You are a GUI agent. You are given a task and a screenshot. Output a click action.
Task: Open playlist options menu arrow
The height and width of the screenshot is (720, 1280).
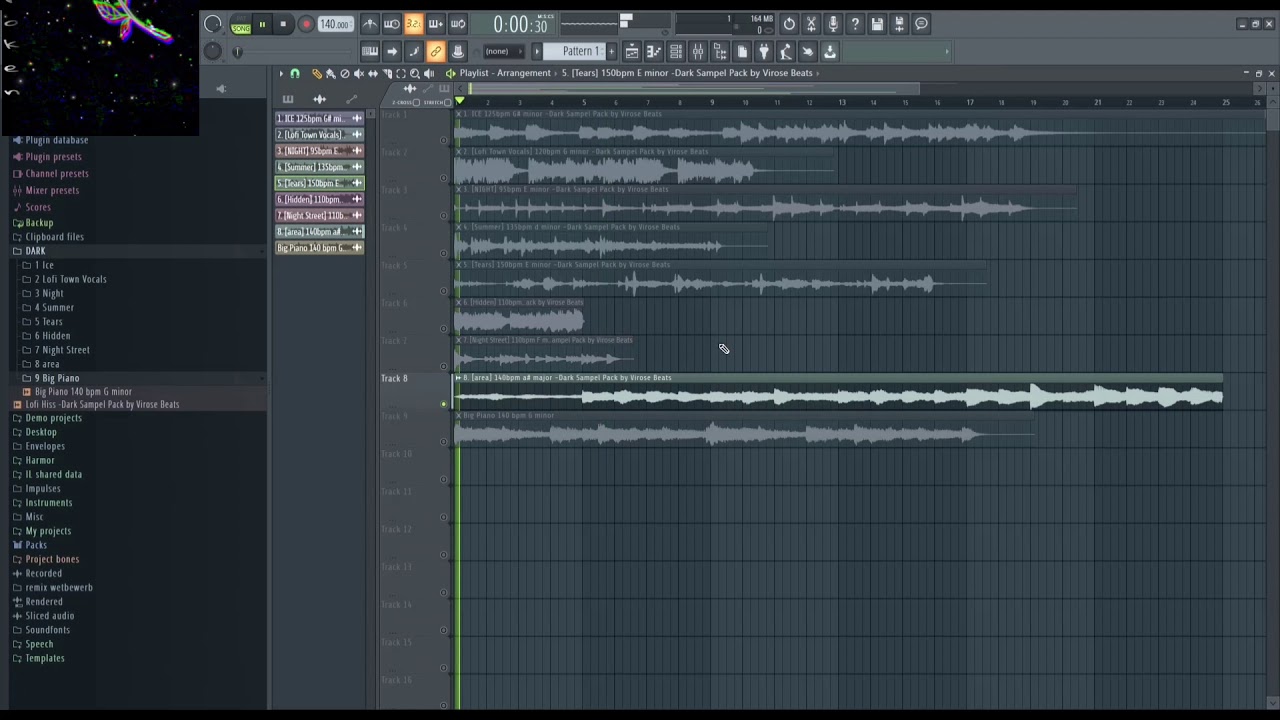(281, 74)
